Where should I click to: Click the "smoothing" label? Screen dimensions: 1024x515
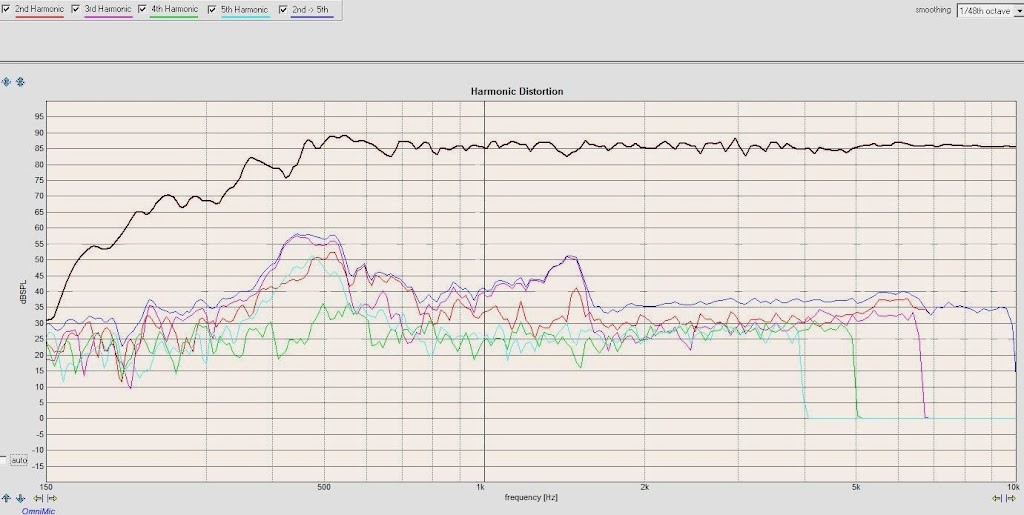(933, 10)
